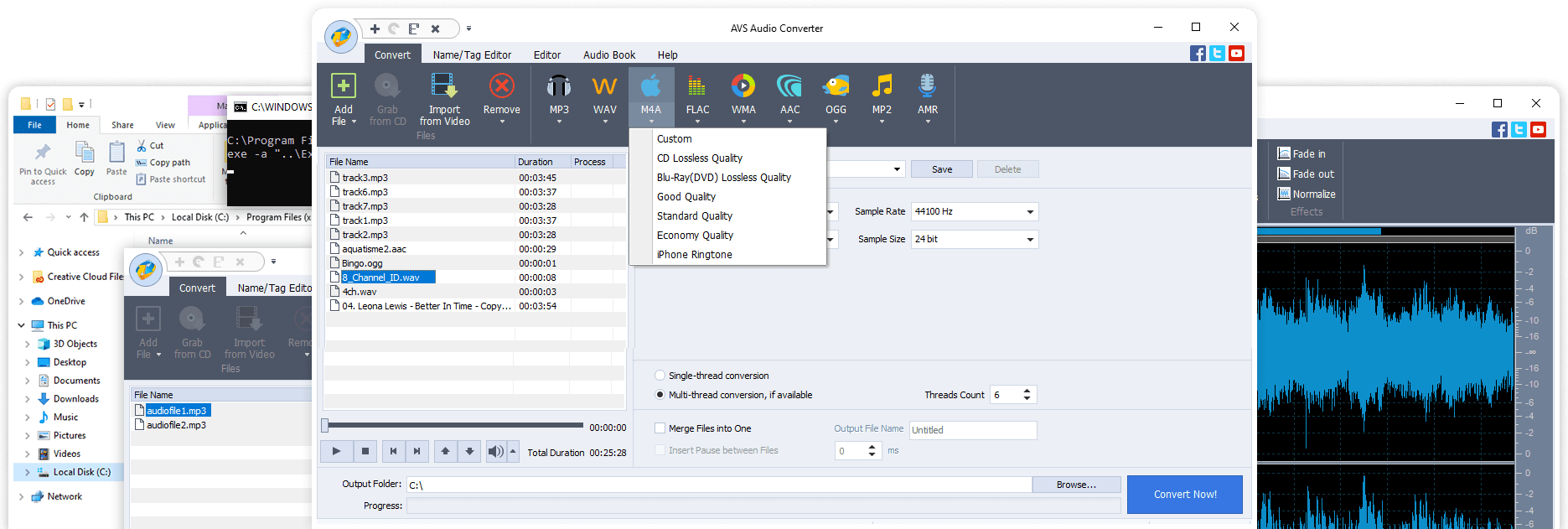Expand the WAV format options arrow
This screenshot has width=1568, height=529.
605,122
